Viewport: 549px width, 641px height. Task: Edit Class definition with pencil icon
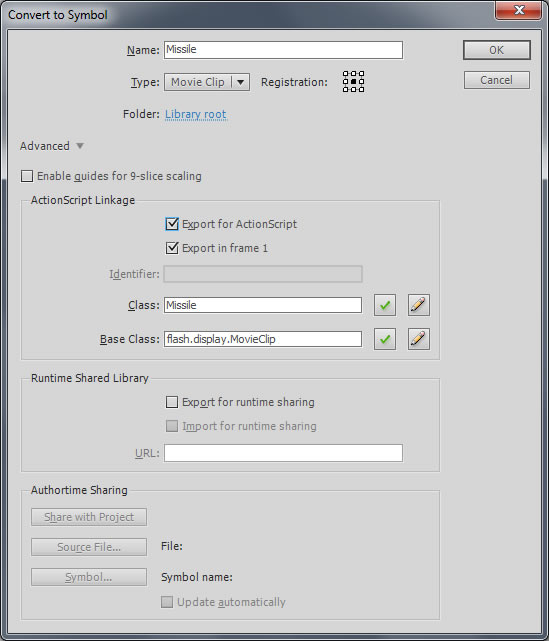(x=419, y=305)
